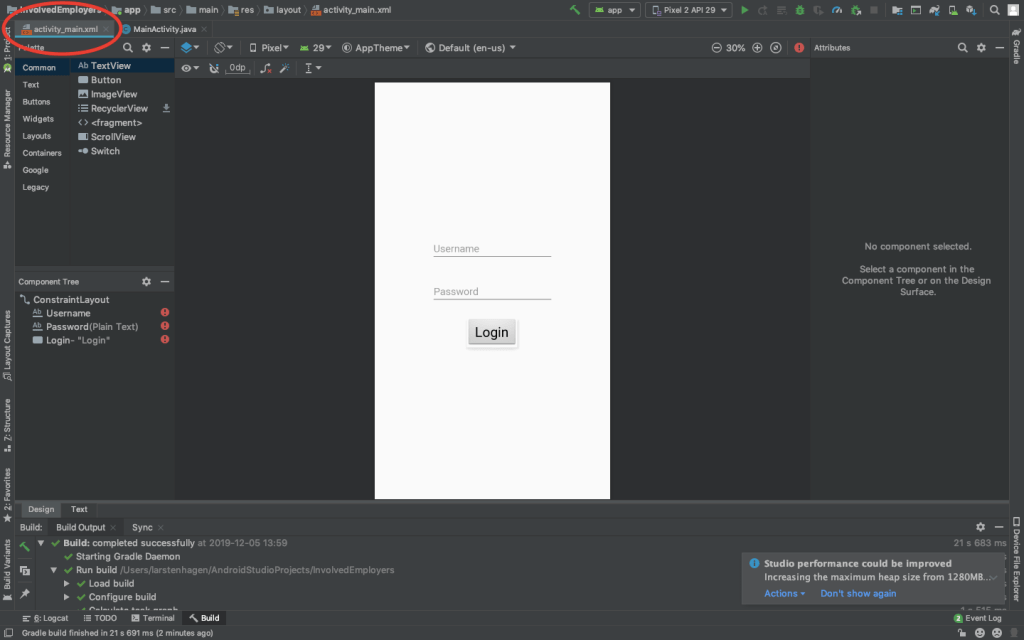1024x640 pixels.
Task: Click the Don't show again link
Action: click(858, 593)
